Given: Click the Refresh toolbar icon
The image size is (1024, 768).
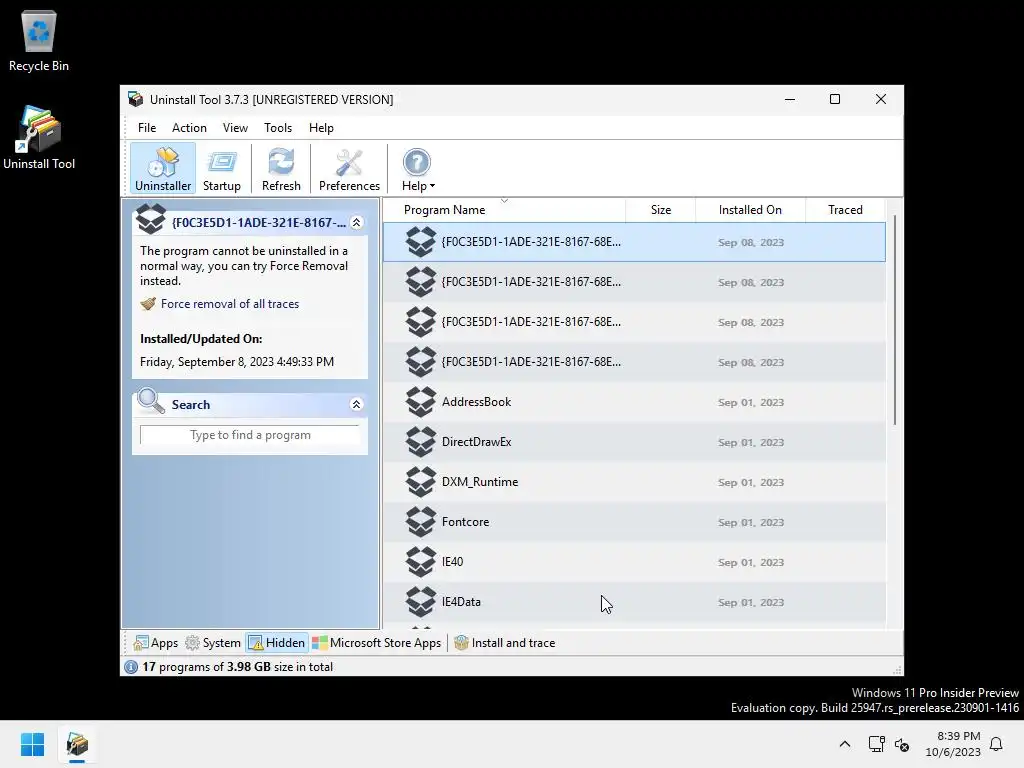Looking at the screenshot, I should (x=281, y=169).
